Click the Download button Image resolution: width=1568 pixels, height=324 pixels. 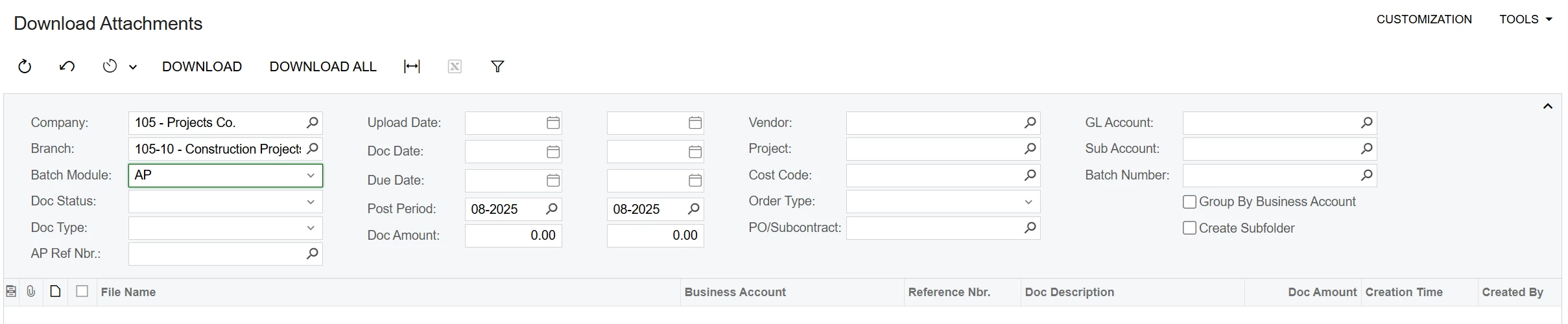click(202, 67)
